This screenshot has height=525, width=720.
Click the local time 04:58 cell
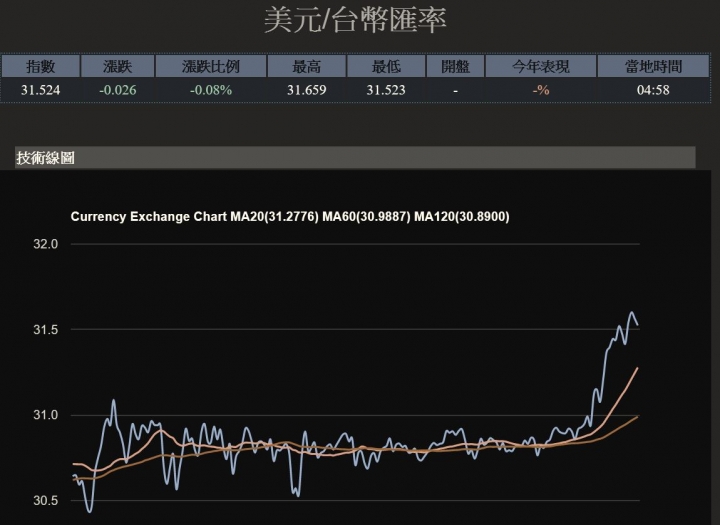point(653,90)
